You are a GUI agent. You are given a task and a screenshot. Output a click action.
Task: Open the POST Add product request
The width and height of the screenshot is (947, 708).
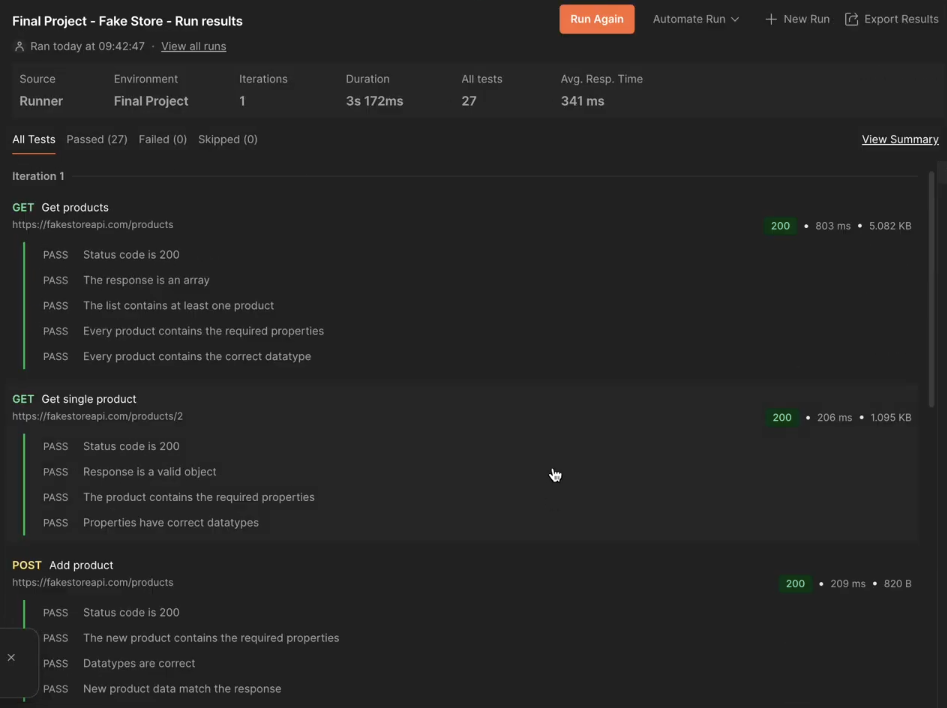[63, 565]
